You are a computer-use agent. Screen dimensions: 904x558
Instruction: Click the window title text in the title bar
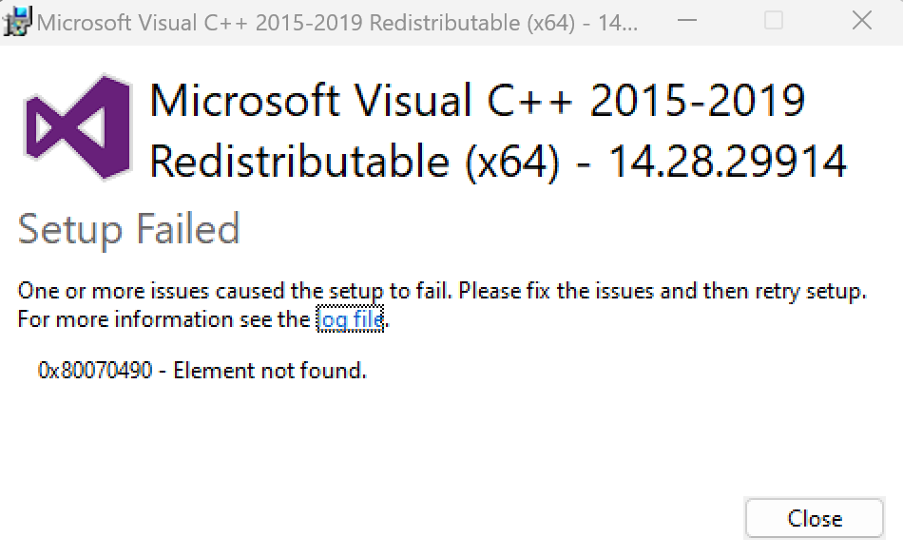coord(337,23)
